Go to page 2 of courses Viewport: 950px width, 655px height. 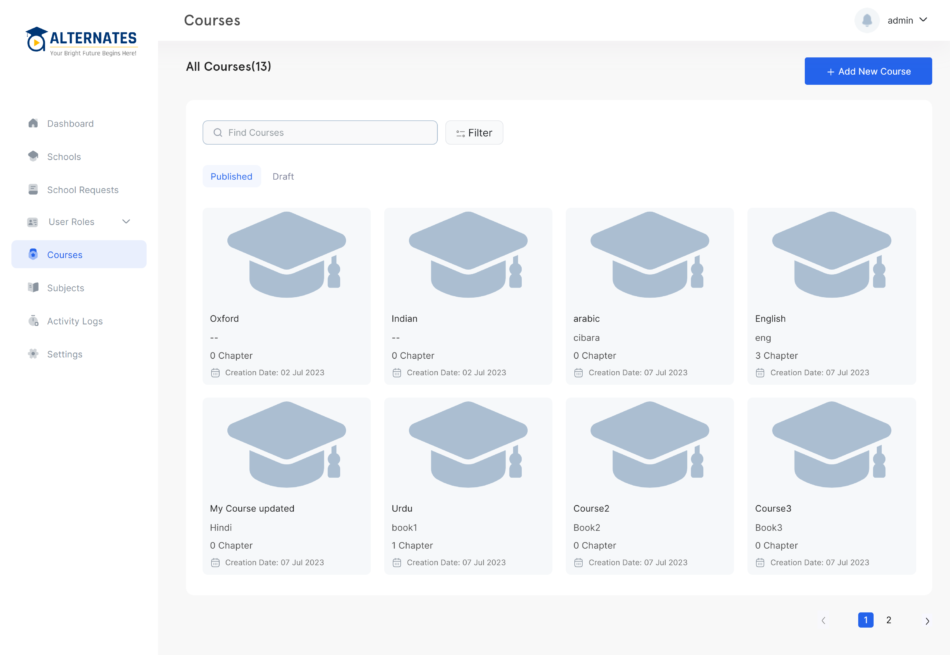point(888,620)
